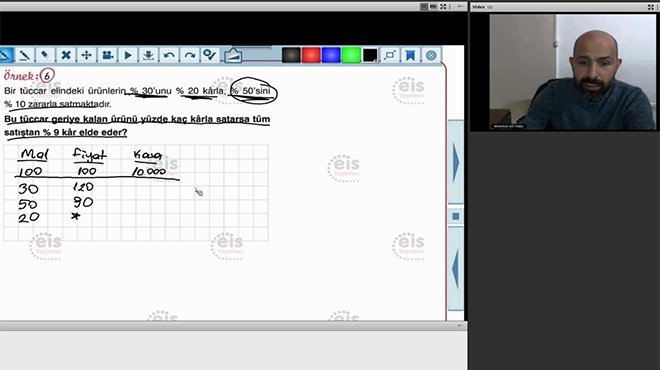Pick the blue color swatch
Screen dimensions: 660x370
331,55
